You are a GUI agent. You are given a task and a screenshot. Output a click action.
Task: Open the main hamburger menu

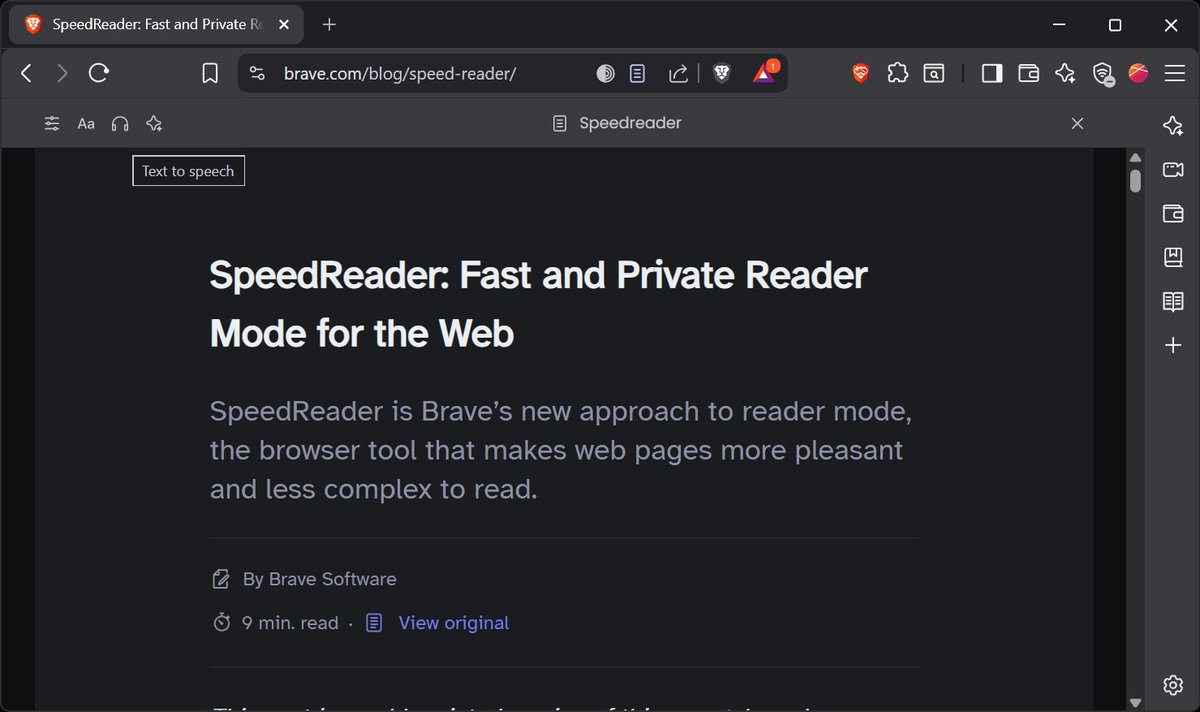pyautogui.click(x=1173, y=72)
